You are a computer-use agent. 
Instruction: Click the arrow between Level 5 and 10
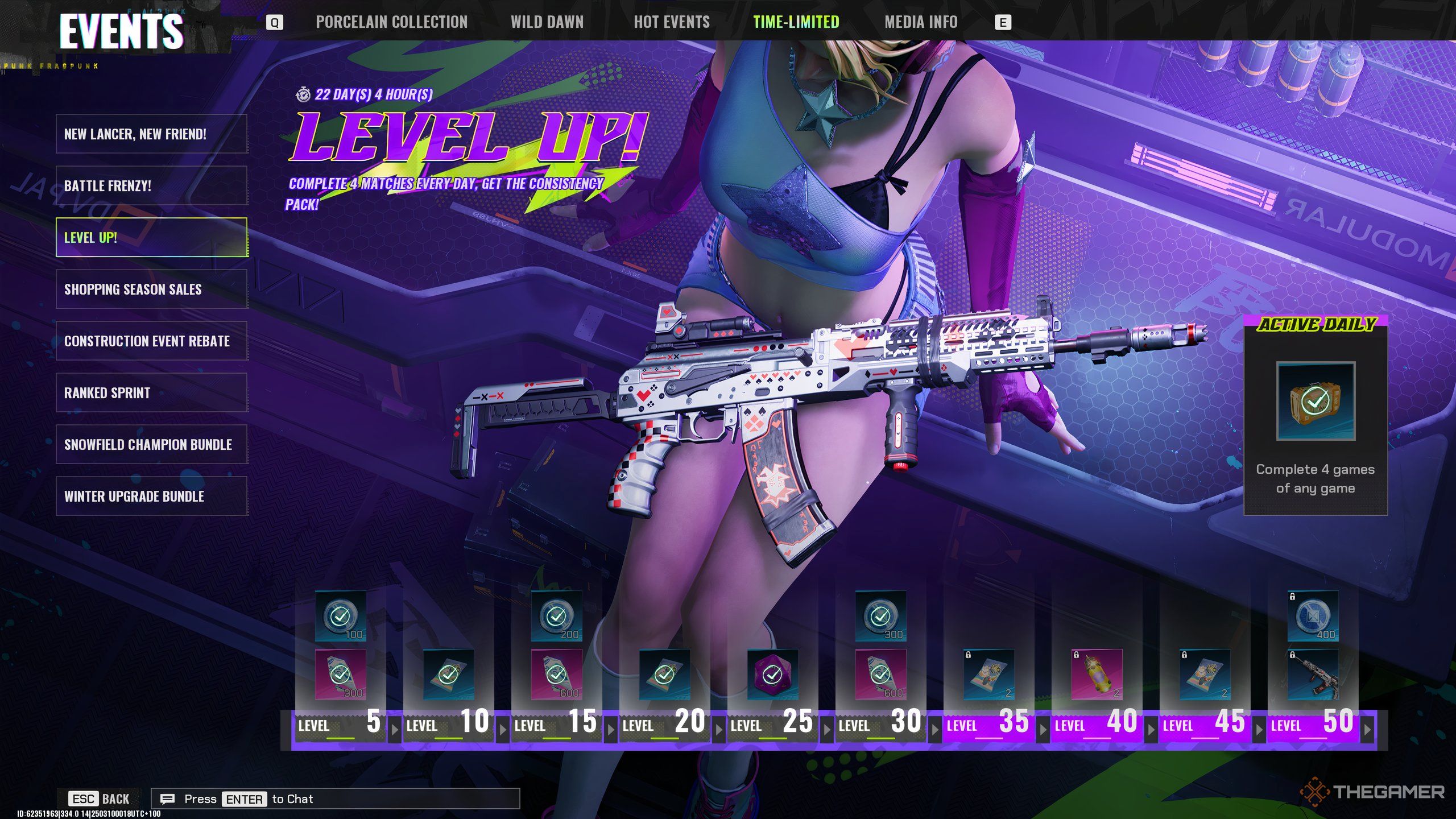click(394, 729)
